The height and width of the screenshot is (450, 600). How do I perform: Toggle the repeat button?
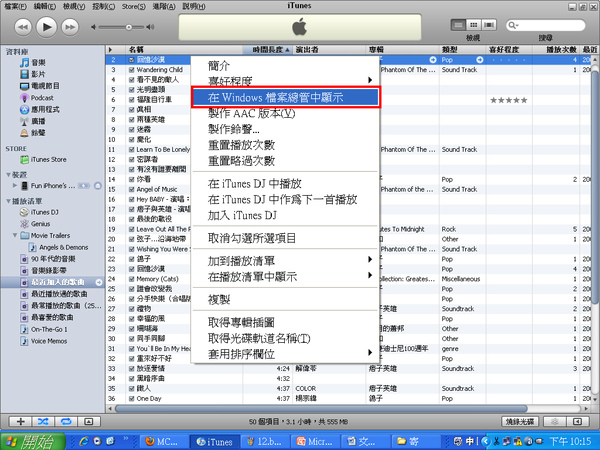[x=66, y=422]
